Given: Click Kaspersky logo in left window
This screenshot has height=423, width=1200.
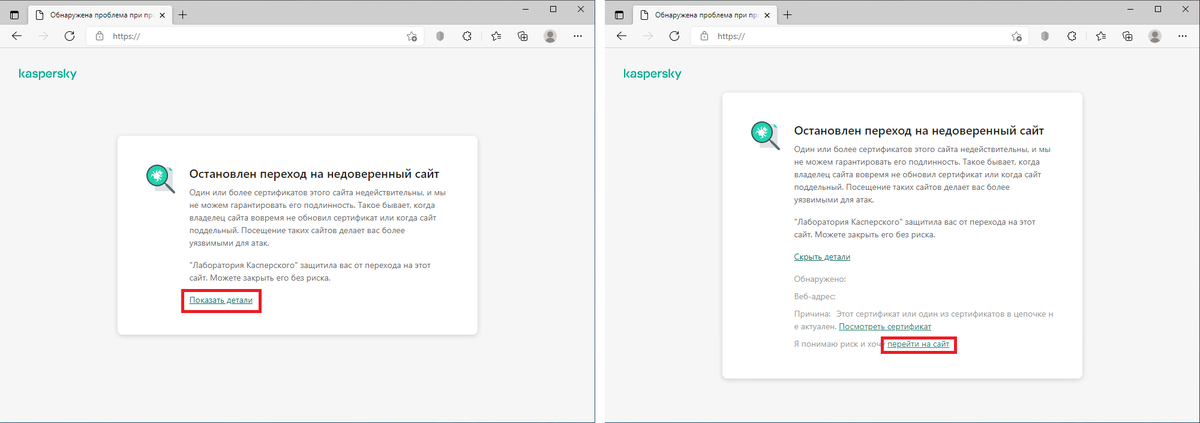Looking at the screenshot, I should [x=48, y=74].
